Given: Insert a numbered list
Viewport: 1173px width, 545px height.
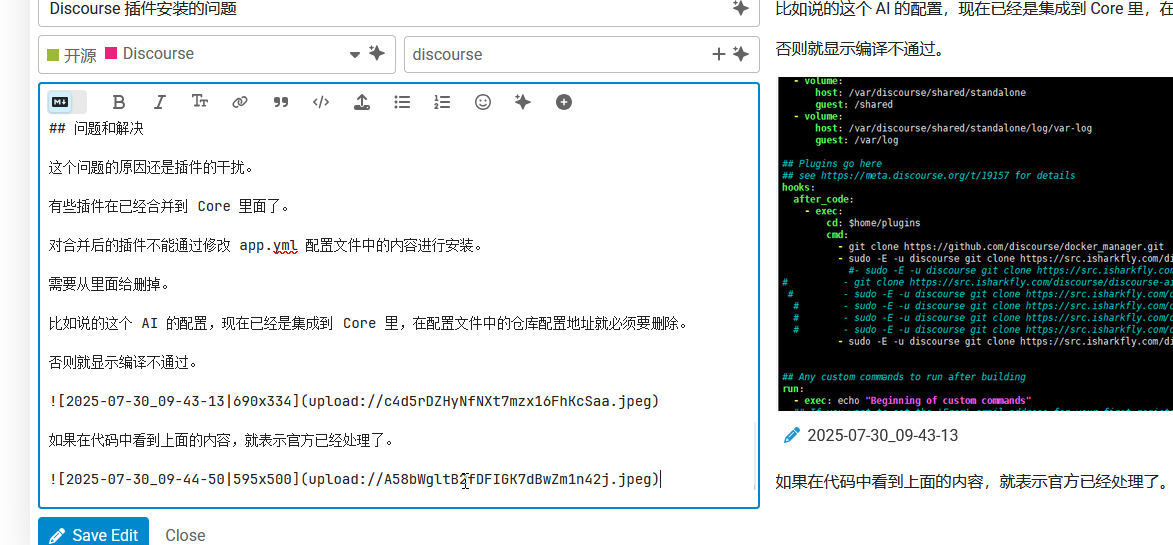Looking at the screenshot, I should click(442, 102).
